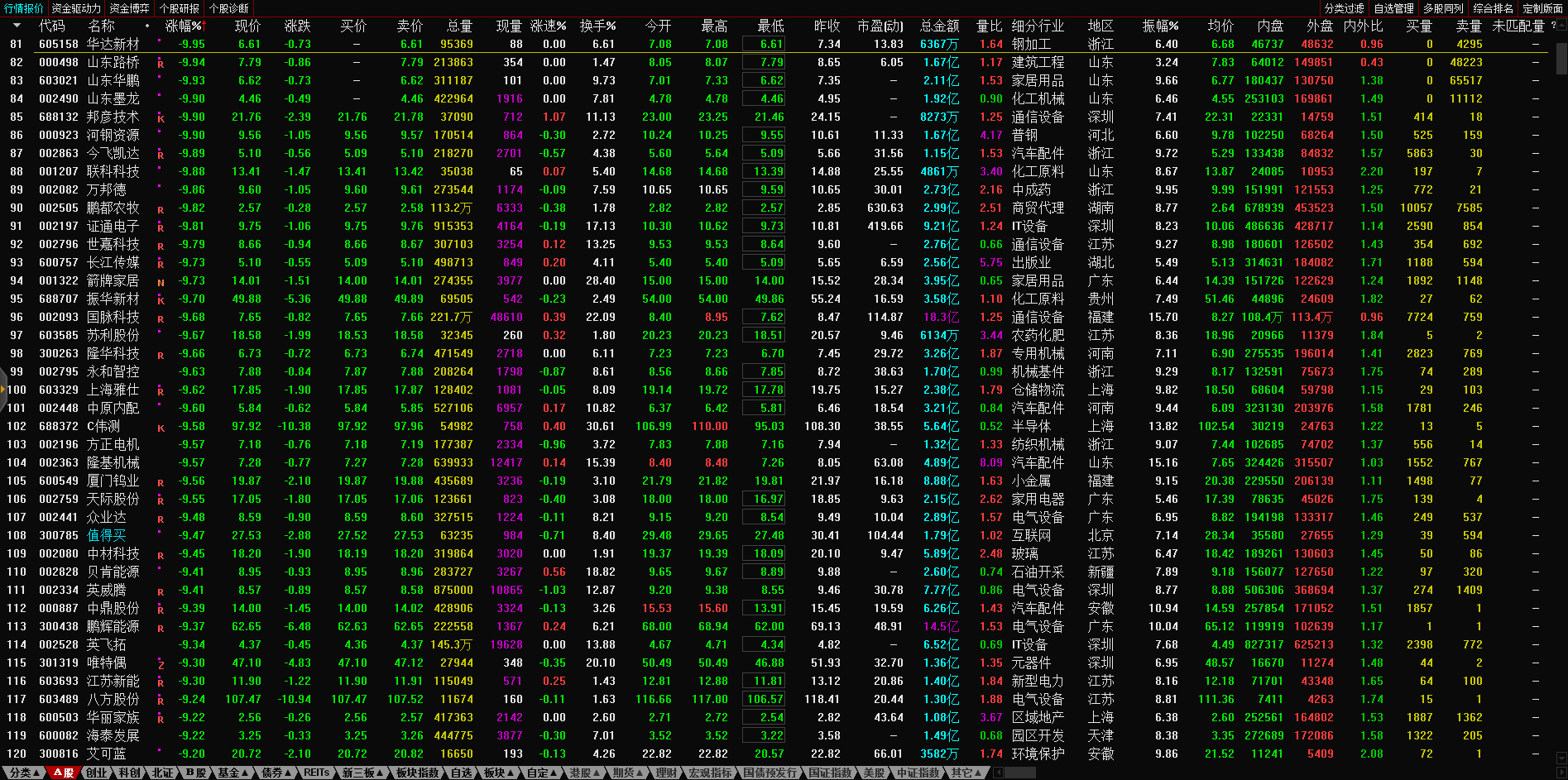Sort by 涨幅% column header
Viewport: 1568px width, 780px height.
pos(184,26)
